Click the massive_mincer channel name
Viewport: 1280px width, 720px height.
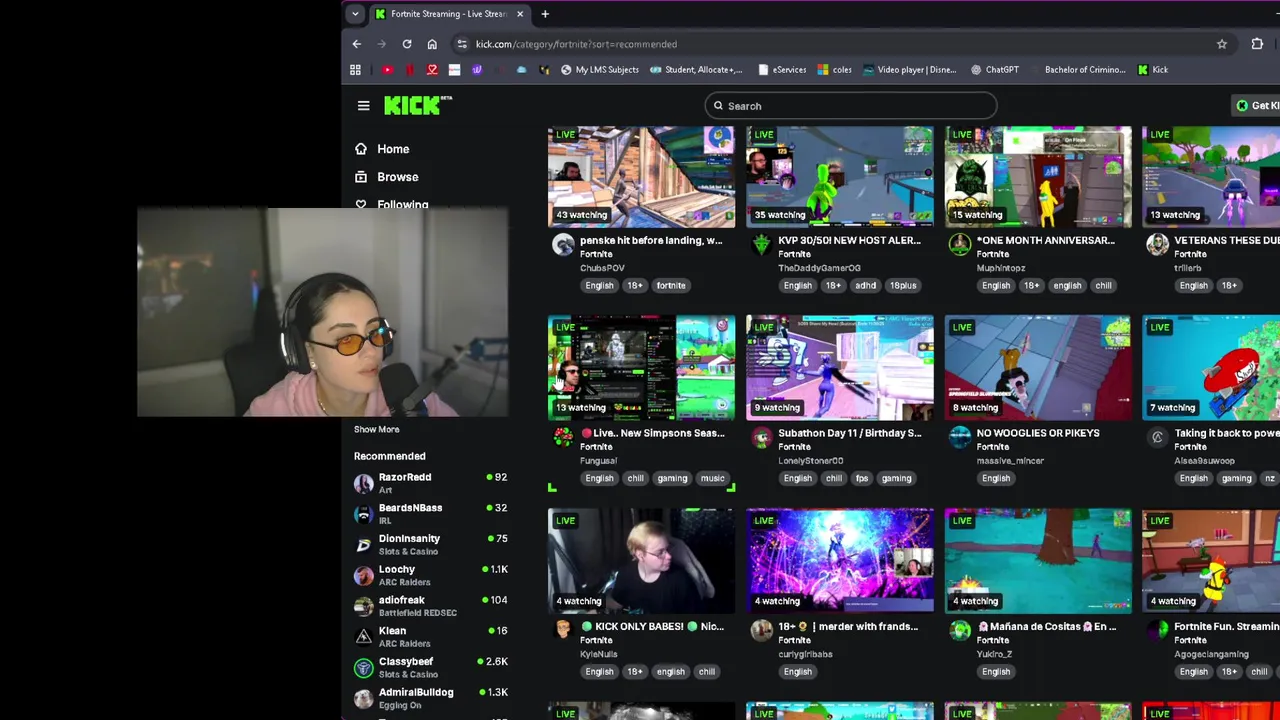(x=1010, y=461)
